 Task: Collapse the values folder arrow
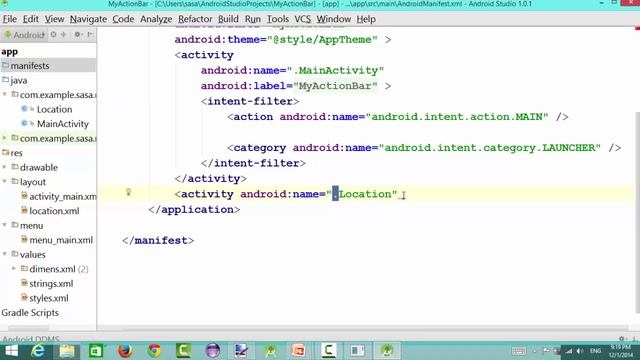tap(4, 254)
